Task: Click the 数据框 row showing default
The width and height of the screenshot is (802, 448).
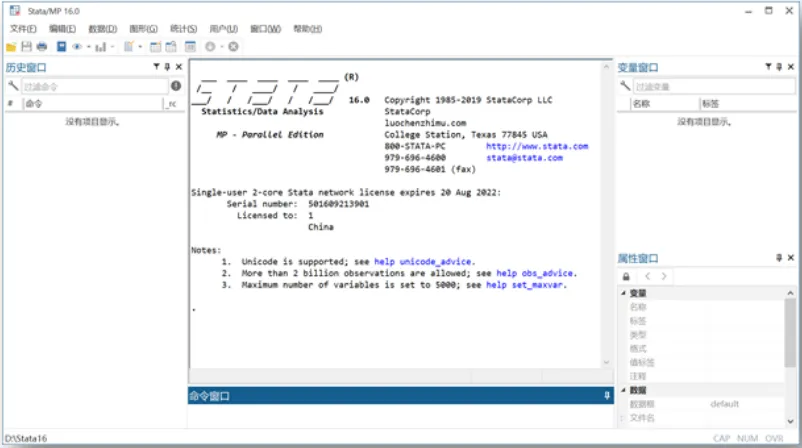Action: tap(701, 404)
